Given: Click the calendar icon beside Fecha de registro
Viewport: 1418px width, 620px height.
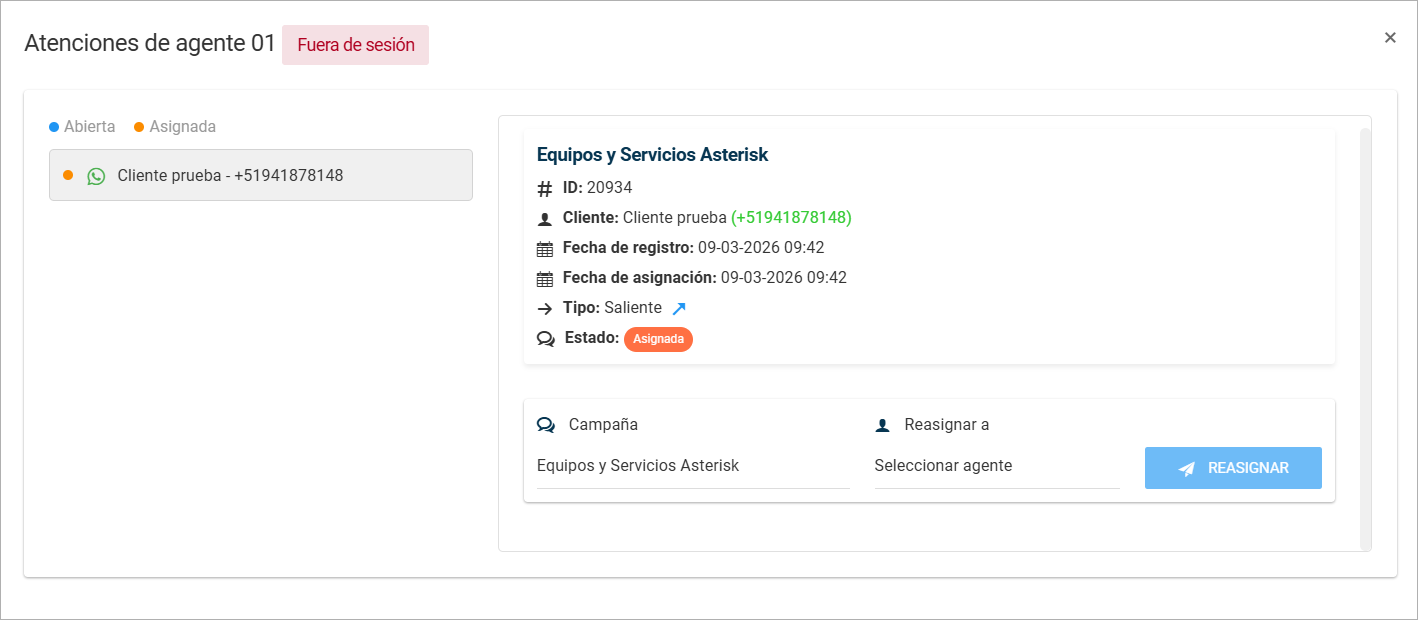Looking at the screenshot, I should (545, 248).
